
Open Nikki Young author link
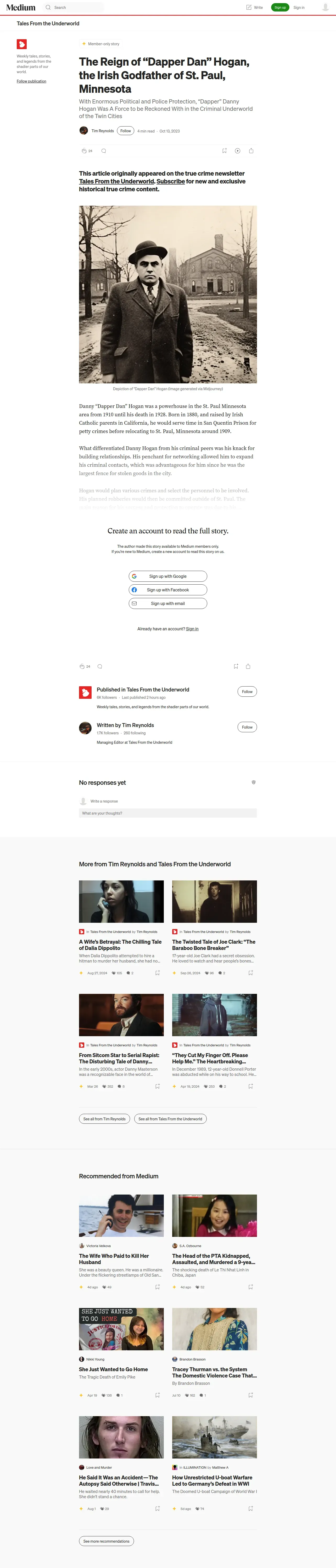95,1359
